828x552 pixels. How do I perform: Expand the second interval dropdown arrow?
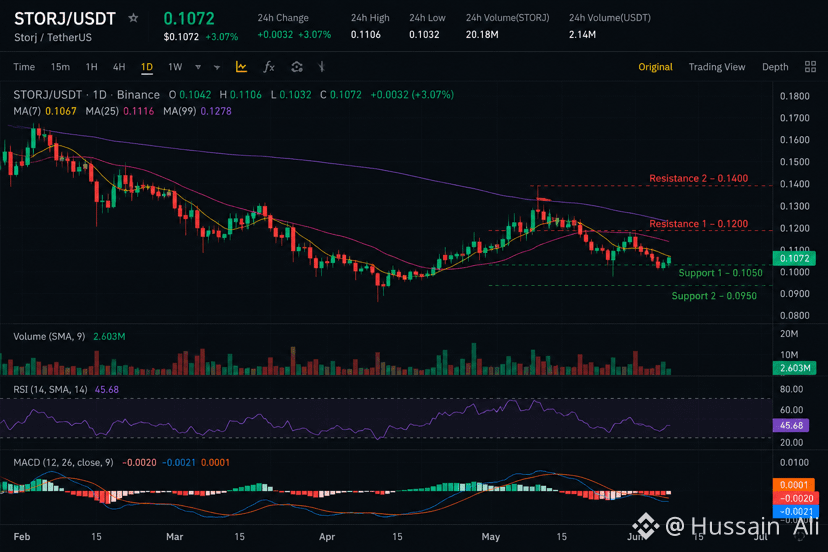pos(217,67)
